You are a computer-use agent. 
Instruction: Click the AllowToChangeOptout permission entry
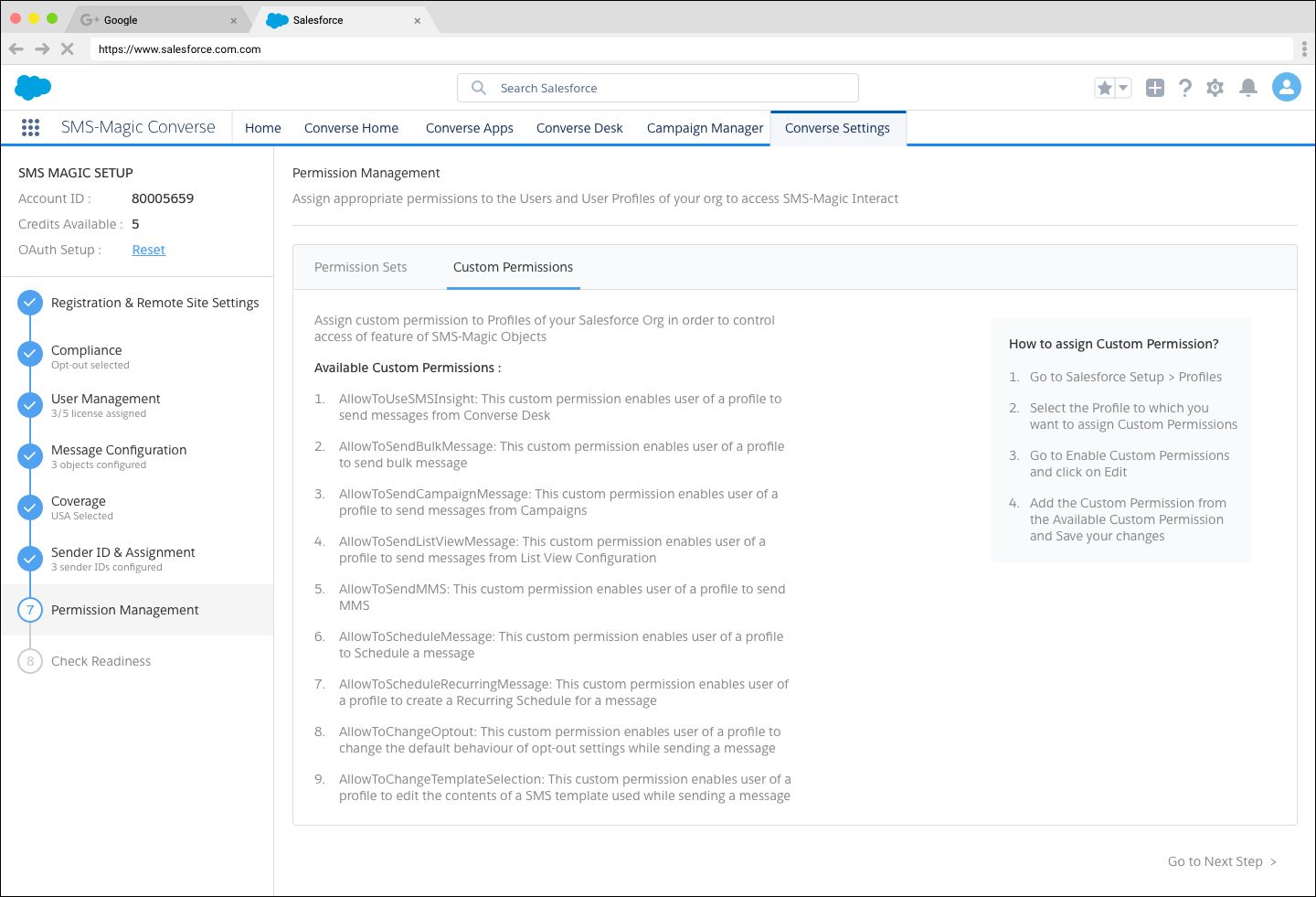pos(560,740)
